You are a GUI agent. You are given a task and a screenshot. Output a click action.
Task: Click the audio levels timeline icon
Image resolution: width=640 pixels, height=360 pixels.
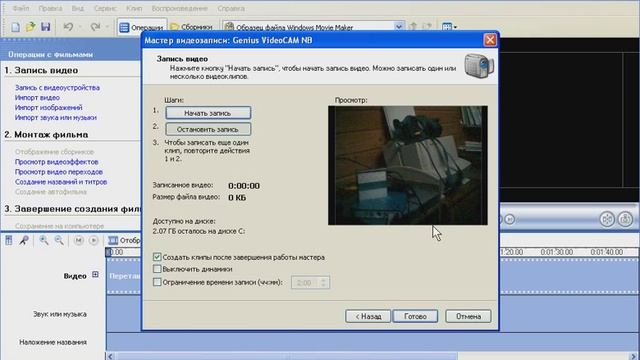[9, 240]
